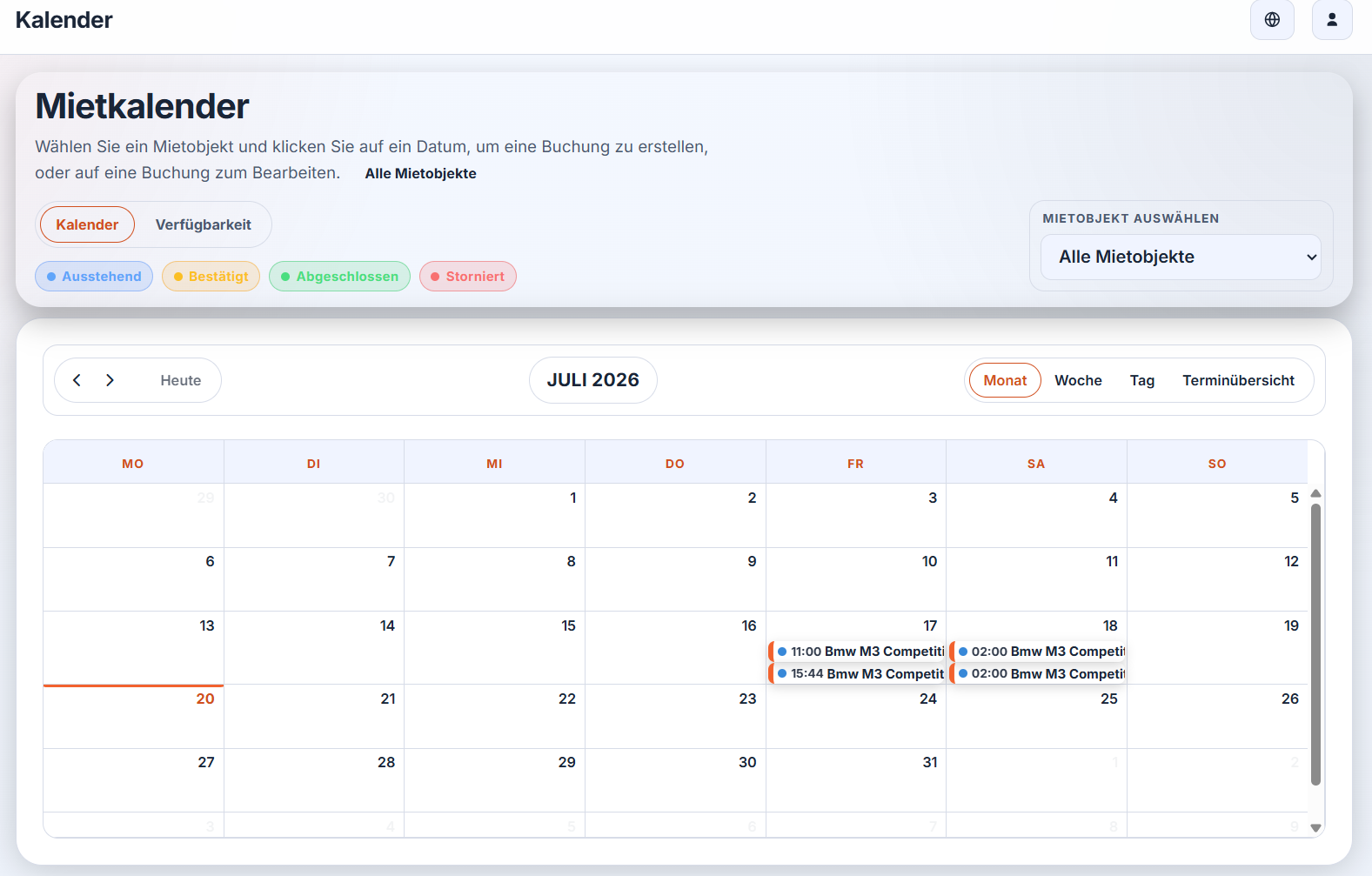
Task: Open the 11:00 Bmw M3 booking on the 17th
Action: 857,652
